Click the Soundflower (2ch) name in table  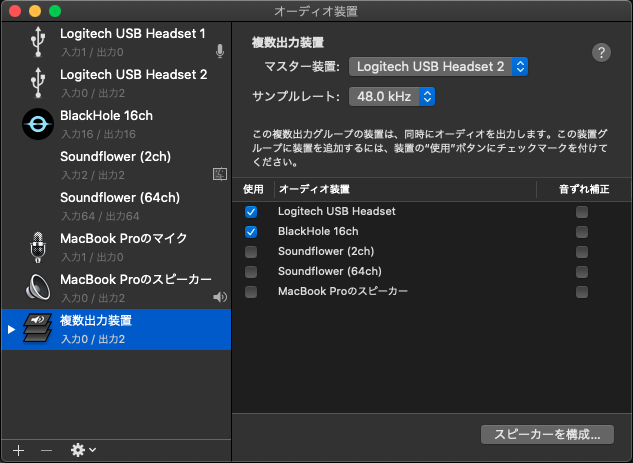(x=326, y=251)
